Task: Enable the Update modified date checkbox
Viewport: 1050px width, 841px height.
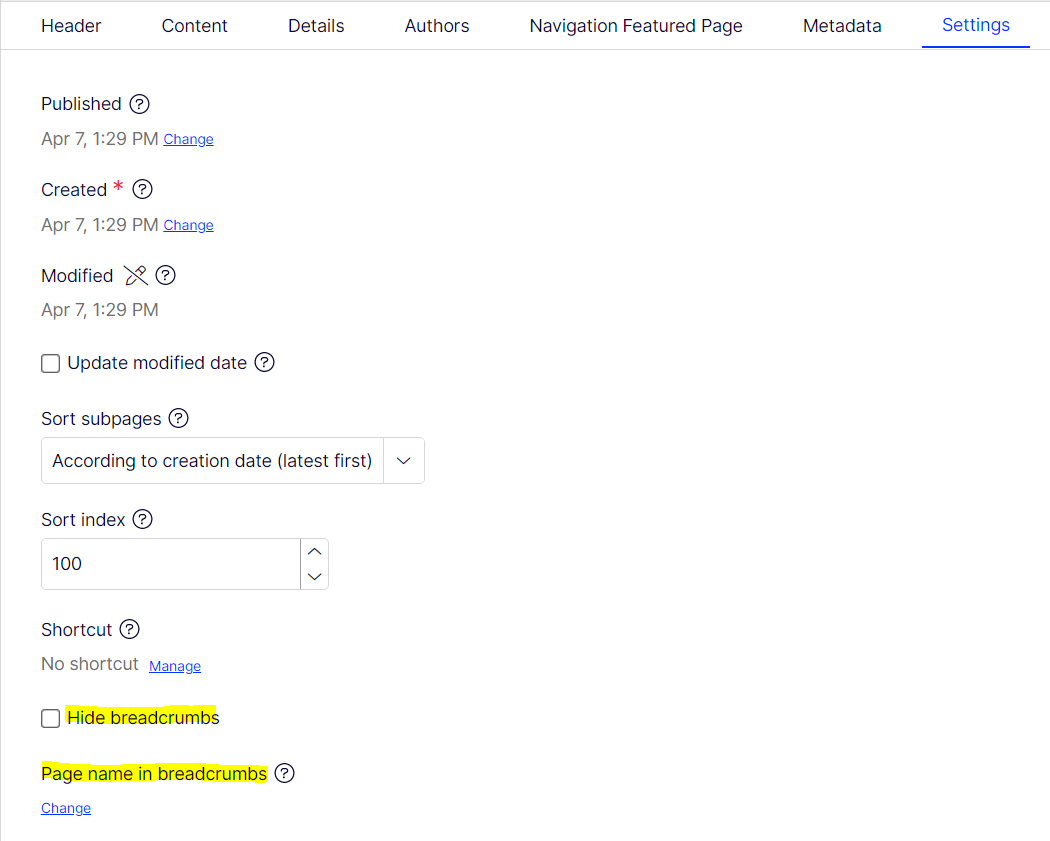Action: pos(51,364)
